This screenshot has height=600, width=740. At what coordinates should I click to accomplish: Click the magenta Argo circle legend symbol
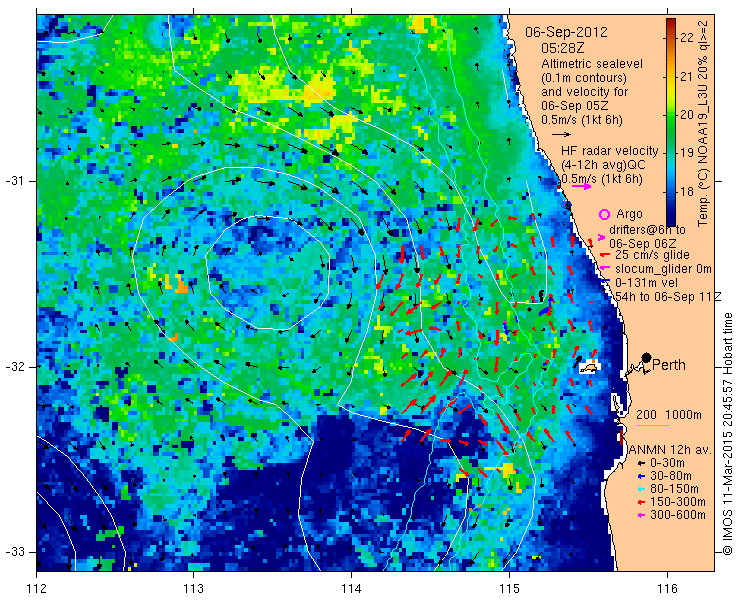[604, 214]
